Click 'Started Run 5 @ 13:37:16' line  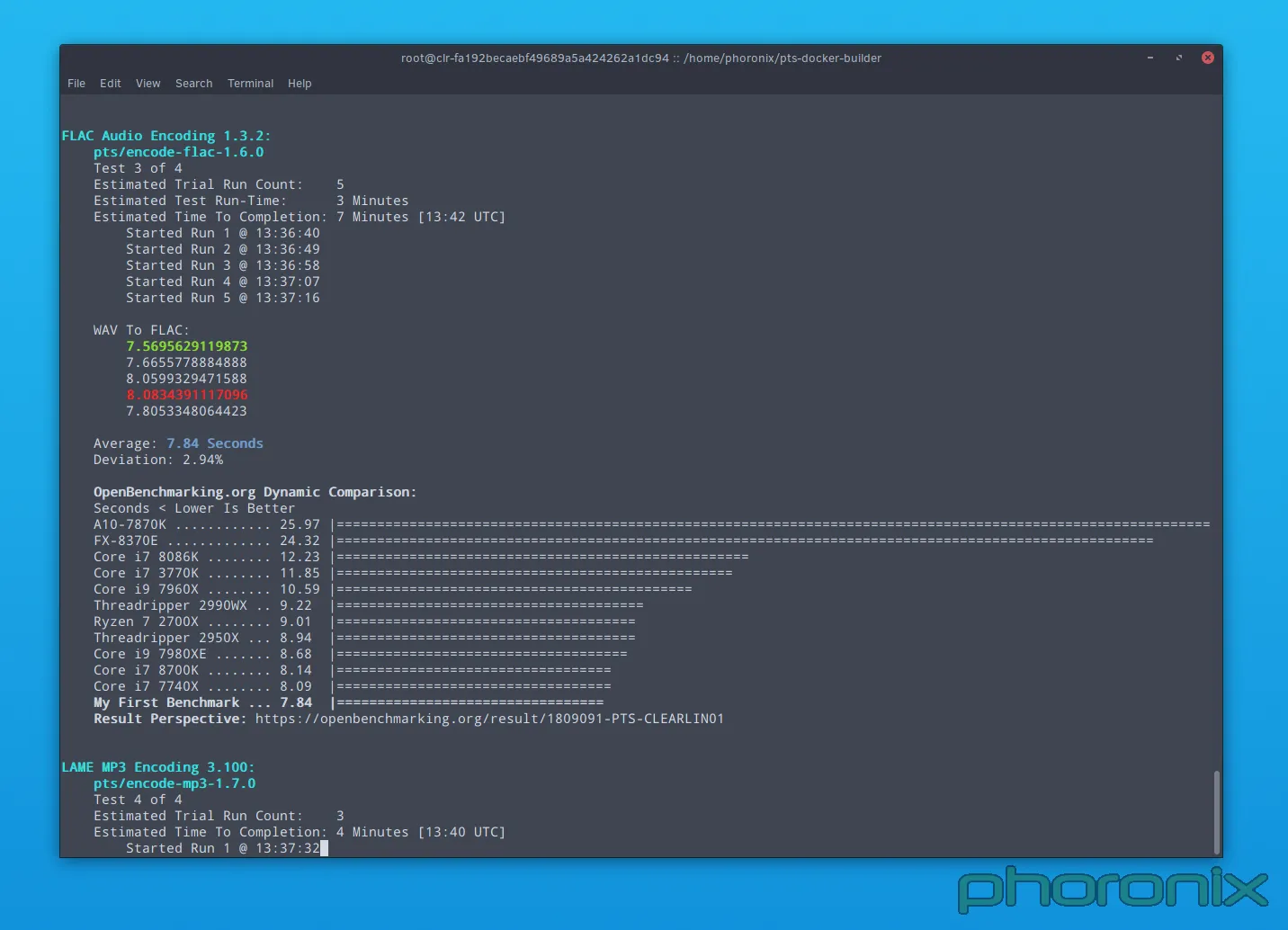[x=223, y=298]
